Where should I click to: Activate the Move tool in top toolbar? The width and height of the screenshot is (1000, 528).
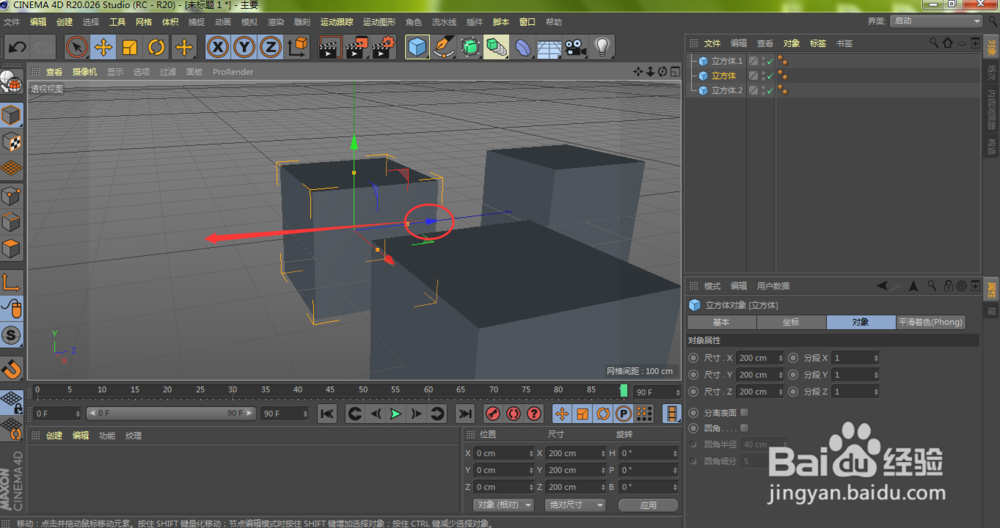(x=103, y=47)
